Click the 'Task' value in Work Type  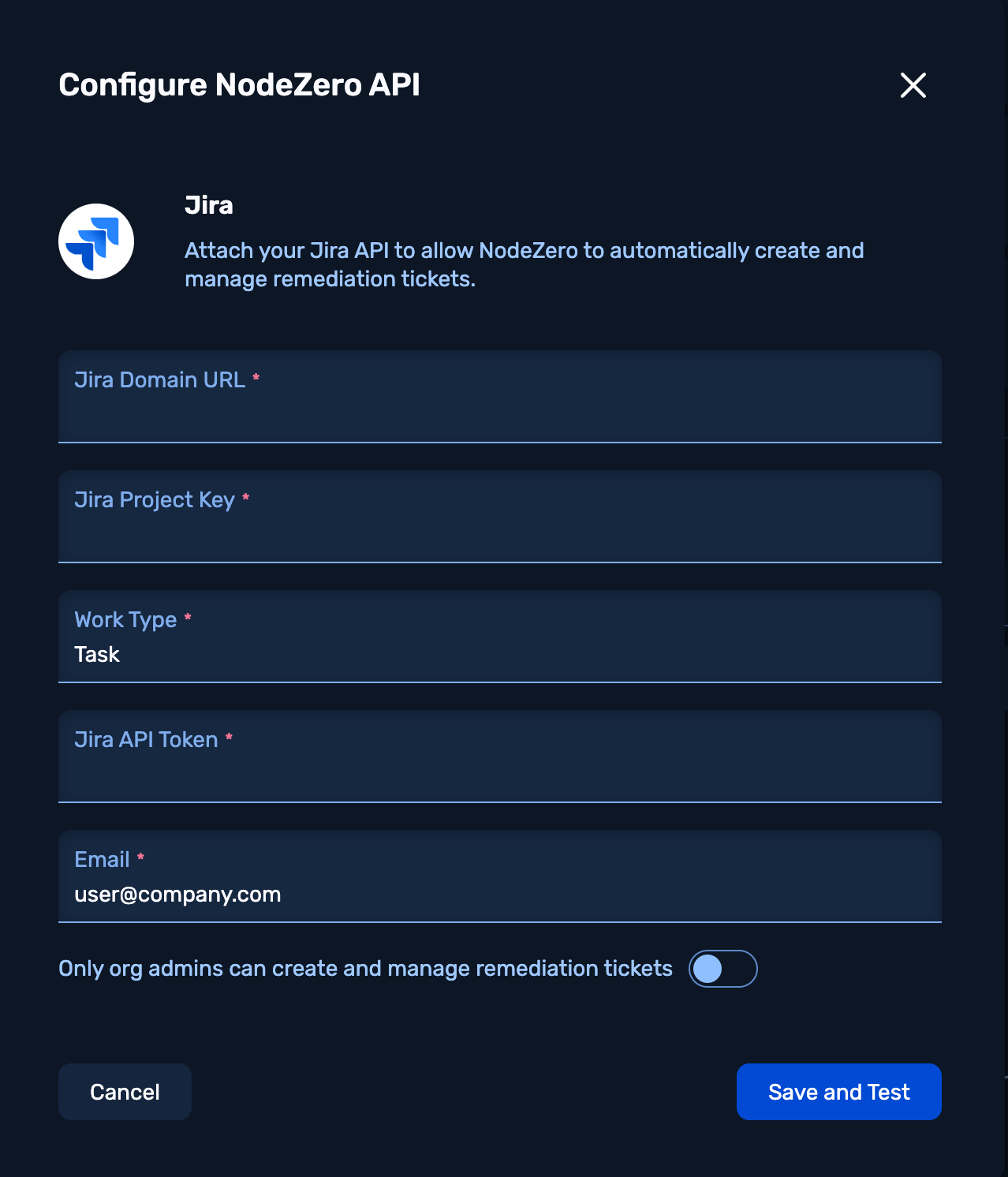[x=97, y=655]
